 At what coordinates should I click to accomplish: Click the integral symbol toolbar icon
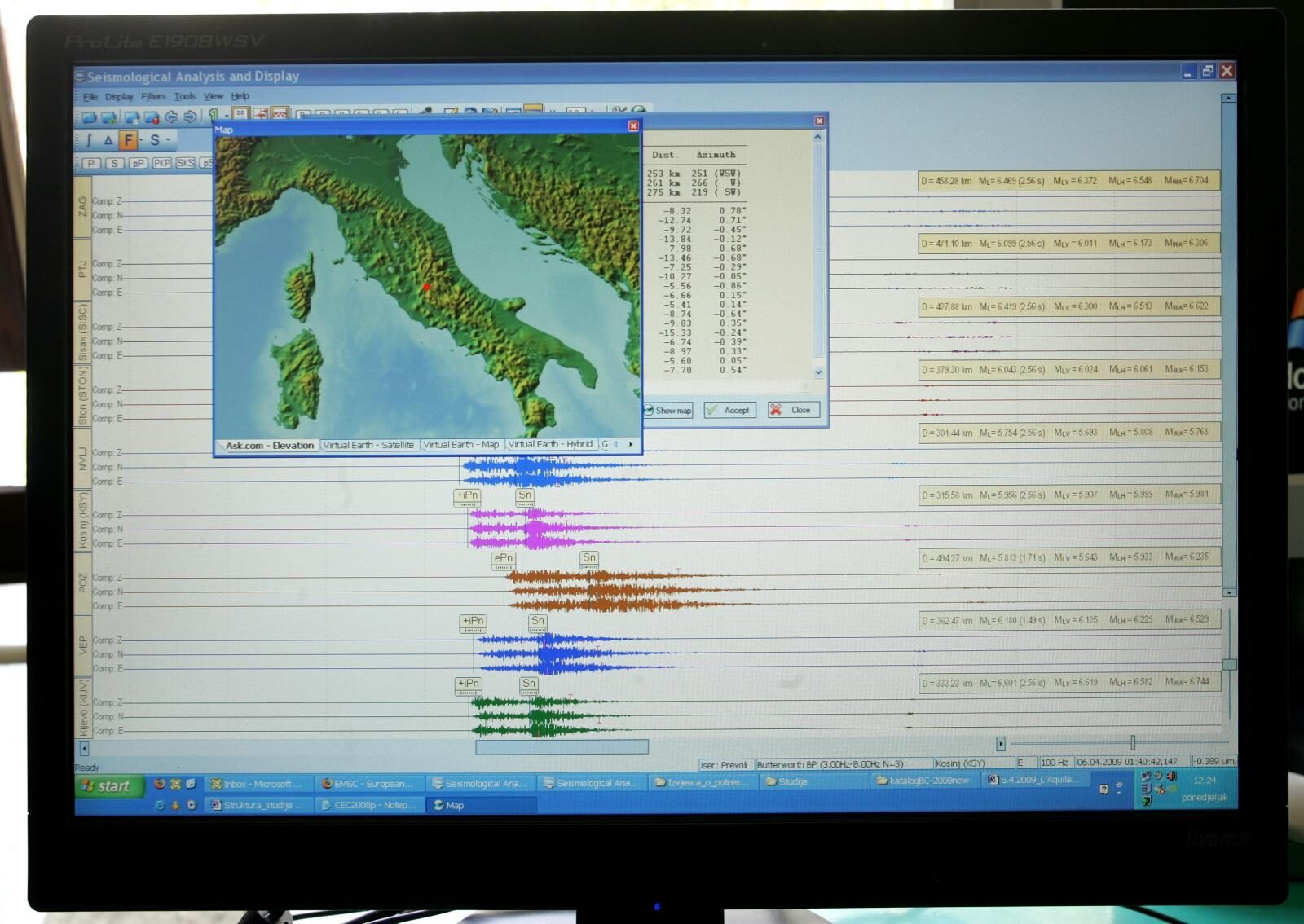tap(89, 140)
